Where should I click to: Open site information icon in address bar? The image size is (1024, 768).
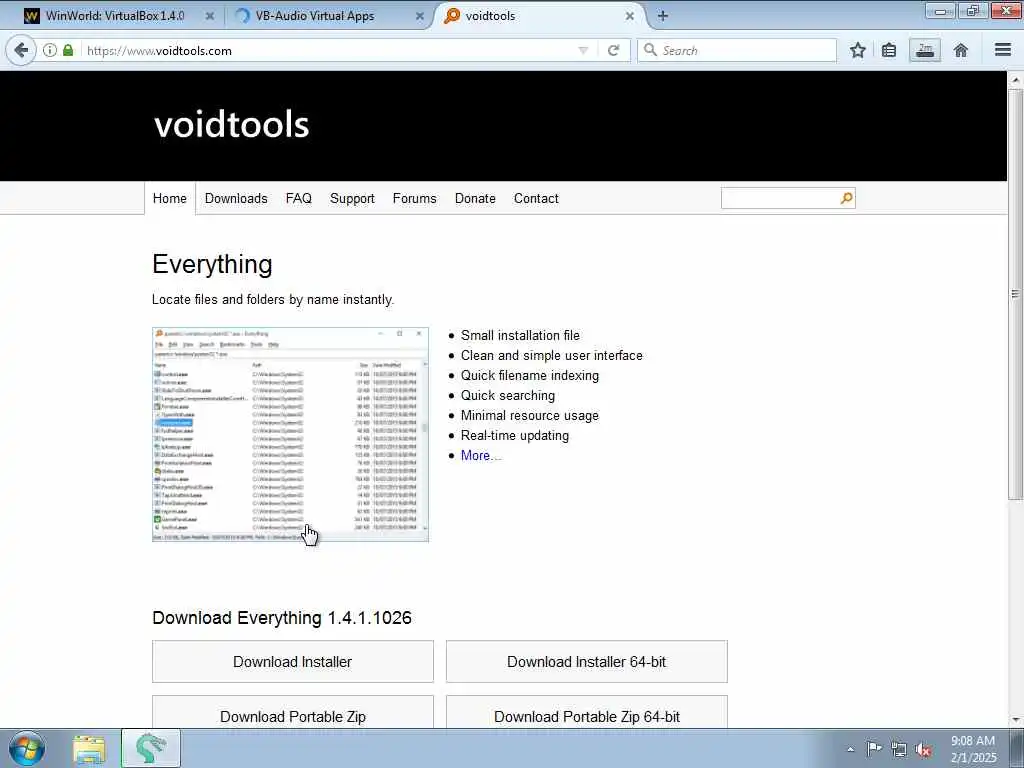tap(50, 50)
